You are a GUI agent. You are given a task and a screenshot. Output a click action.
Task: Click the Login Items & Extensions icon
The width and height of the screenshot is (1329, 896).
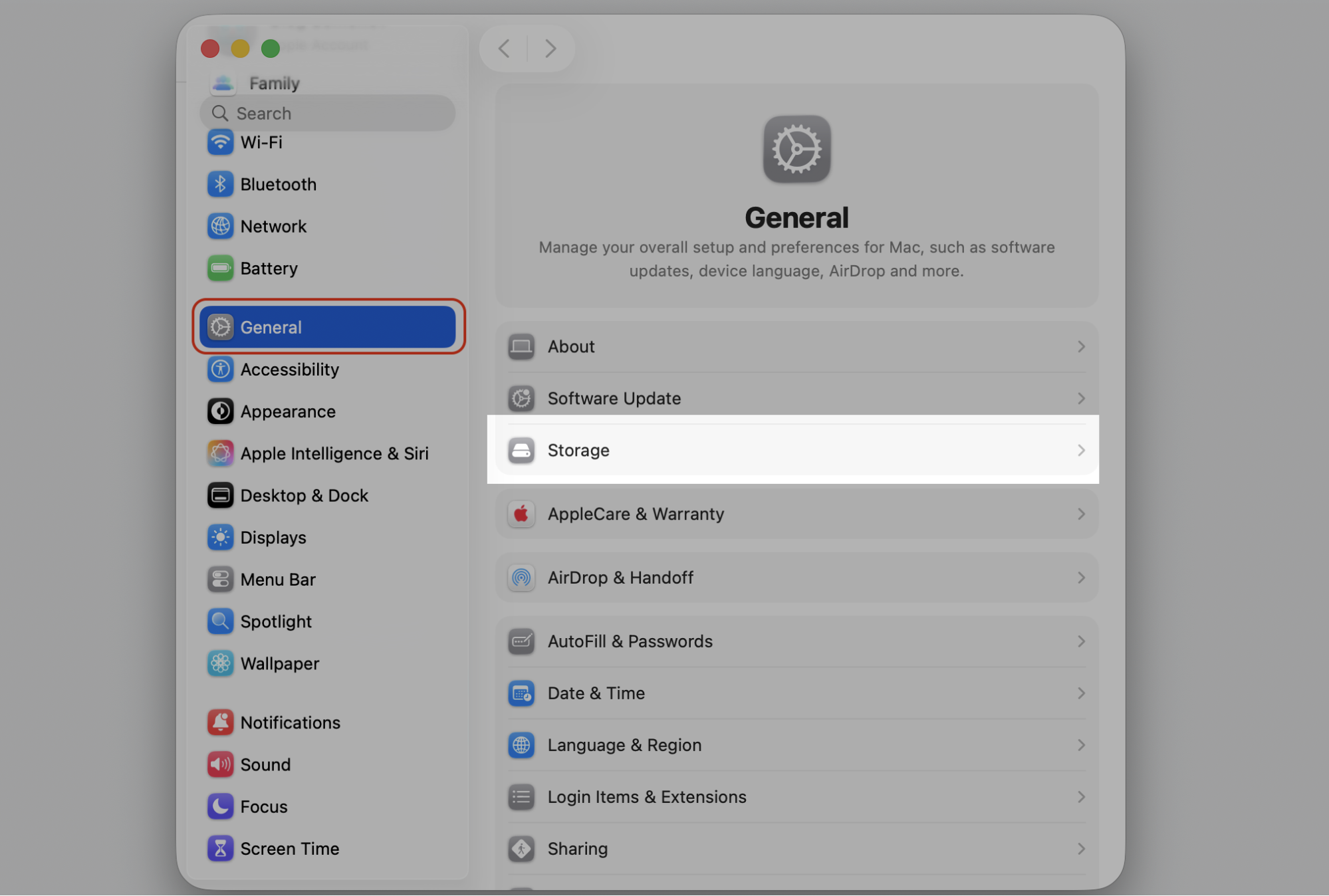click(521, 797)
